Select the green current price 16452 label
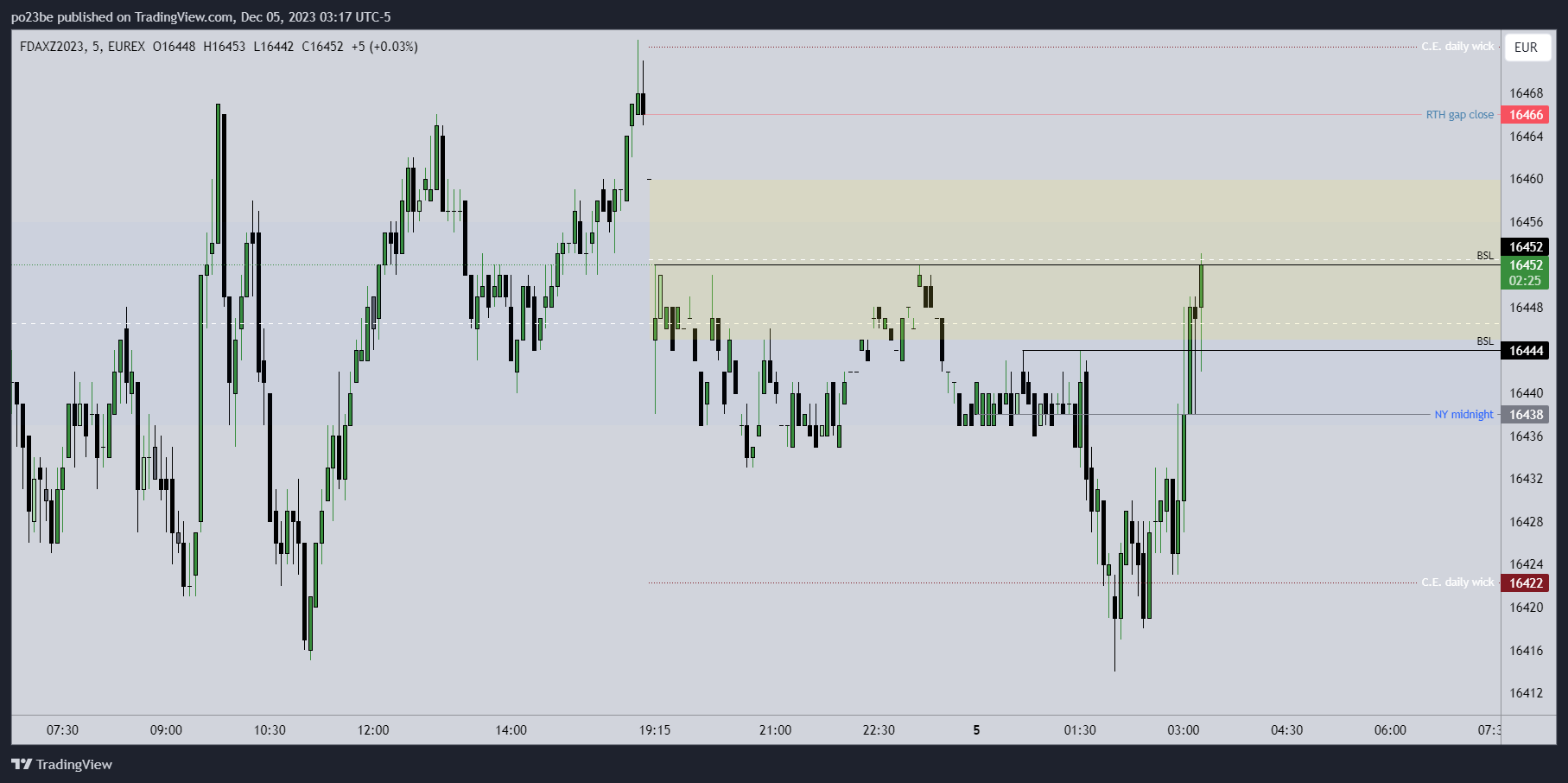 pyautogui.click(x=1526, y=272)
